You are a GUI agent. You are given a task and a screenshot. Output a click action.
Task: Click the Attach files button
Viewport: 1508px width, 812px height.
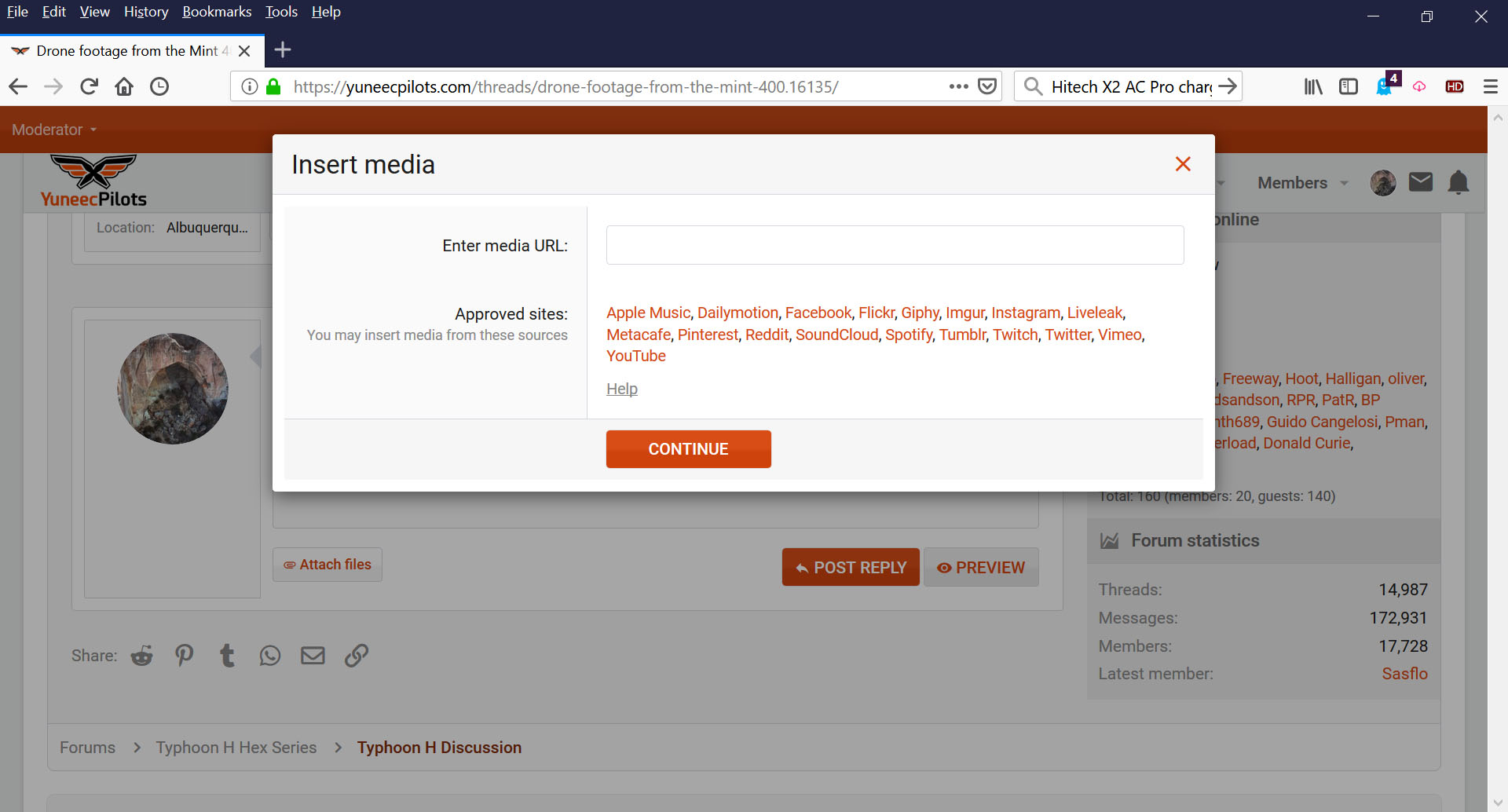coord(327,565)
